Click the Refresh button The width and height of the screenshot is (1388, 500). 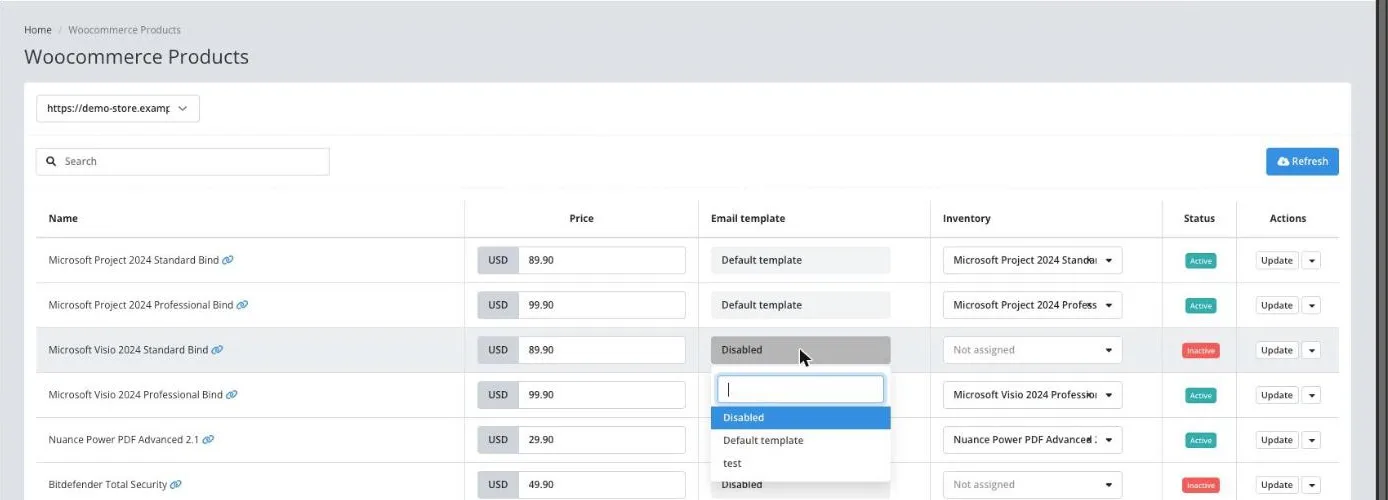[x=1302, y=161]
